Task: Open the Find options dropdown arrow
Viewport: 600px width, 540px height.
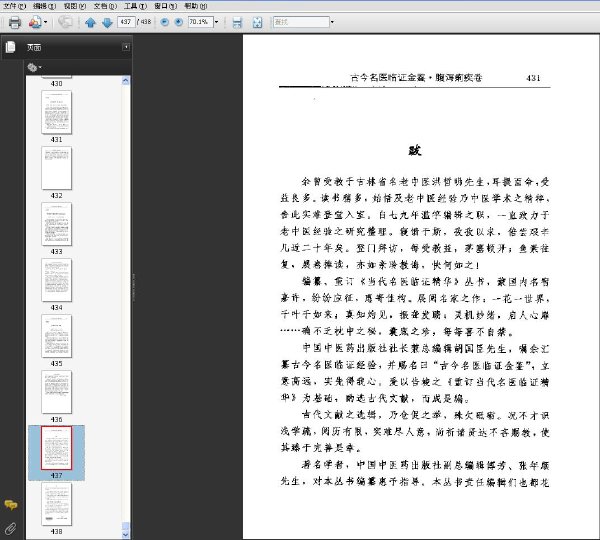Action: [x=332, y=22]
